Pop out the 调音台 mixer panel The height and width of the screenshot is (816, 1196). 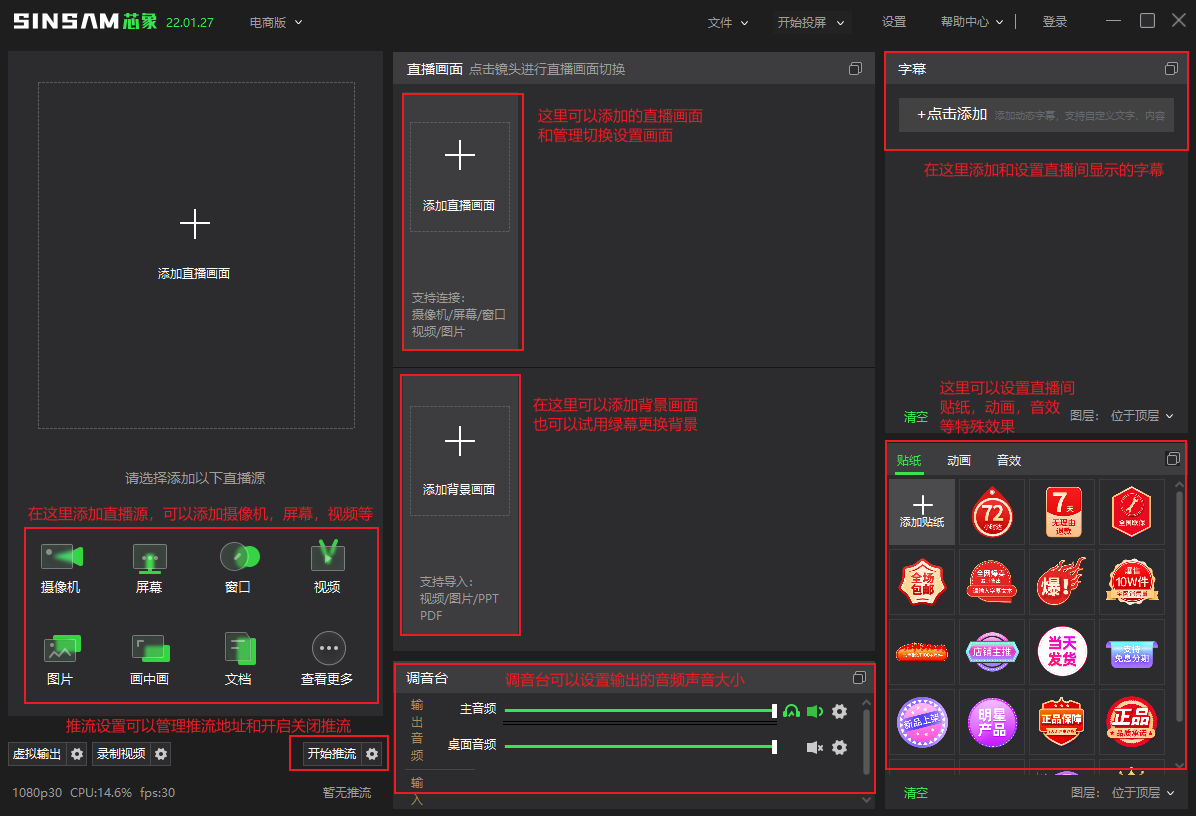click(x=859, y=677)
